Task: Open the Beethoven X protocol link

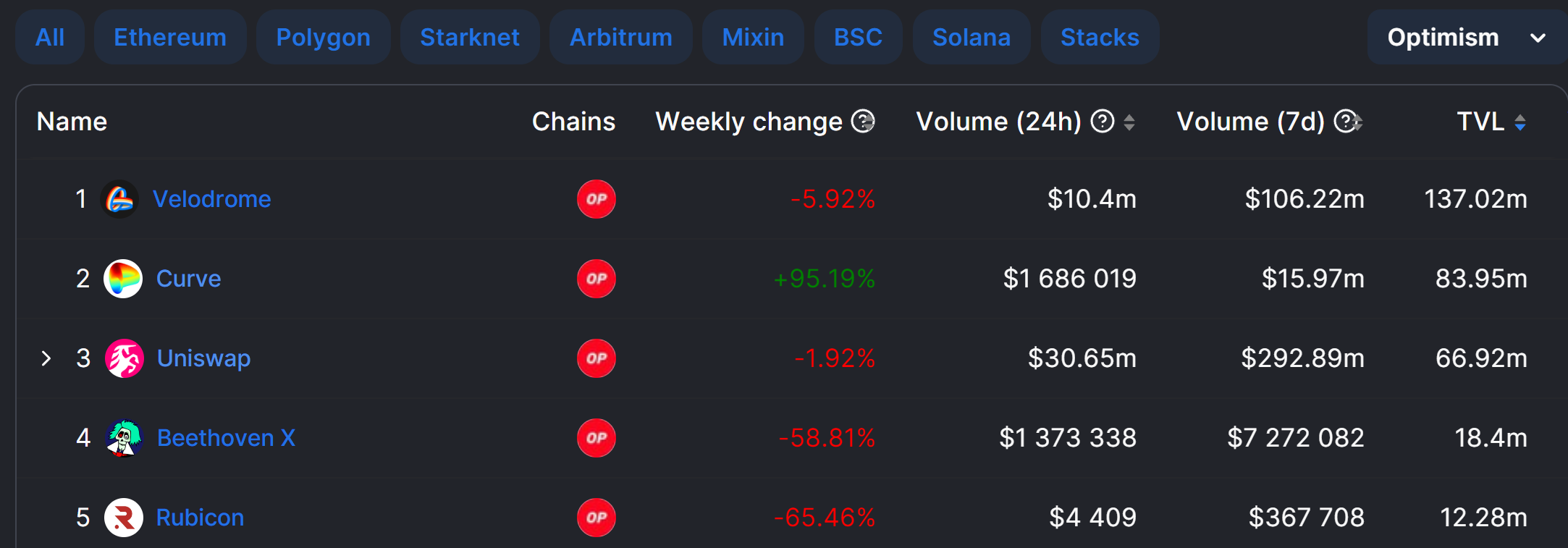Action: (227, 438)
